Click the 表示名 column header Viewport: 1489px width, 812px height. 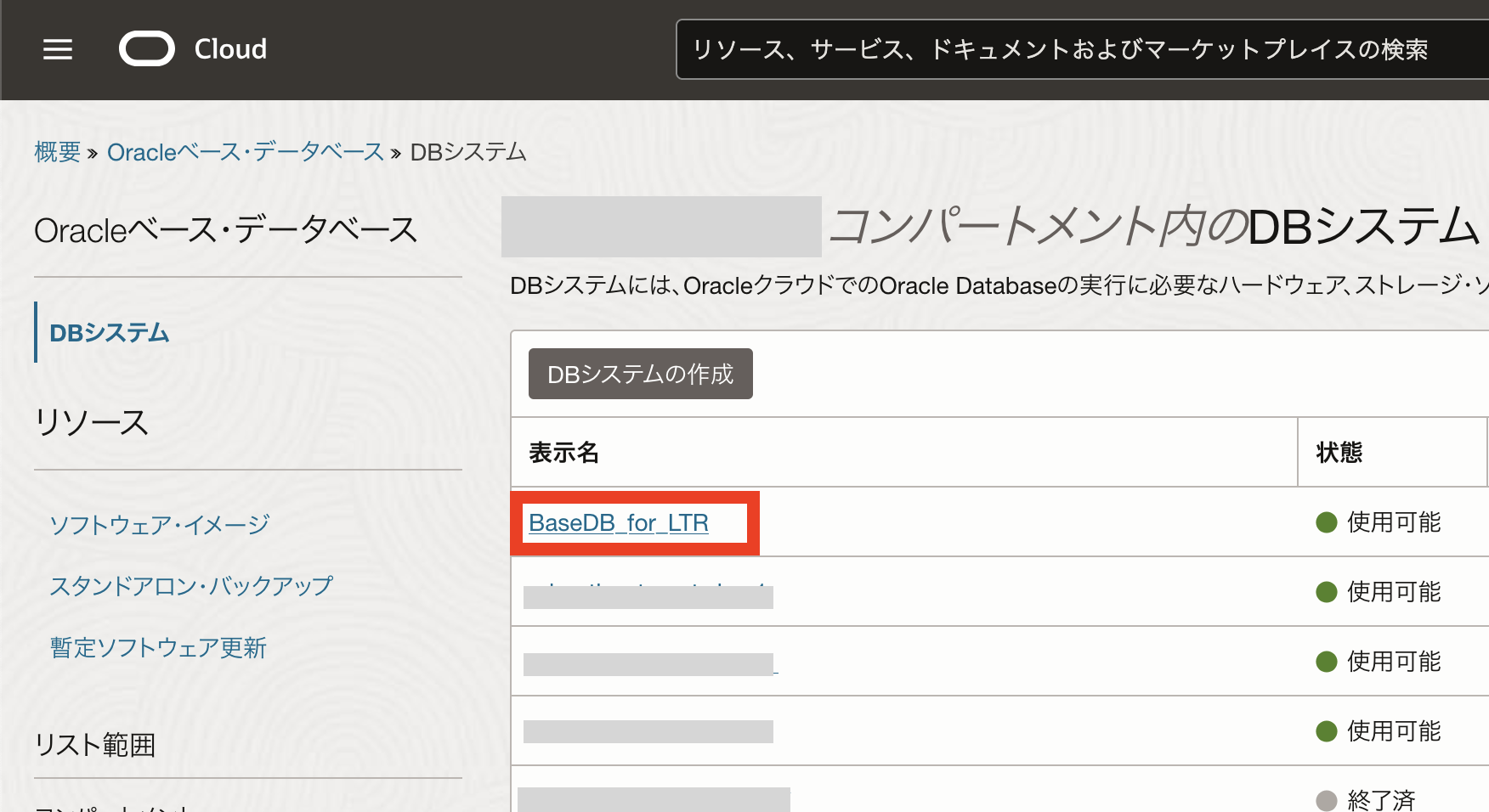563,453
